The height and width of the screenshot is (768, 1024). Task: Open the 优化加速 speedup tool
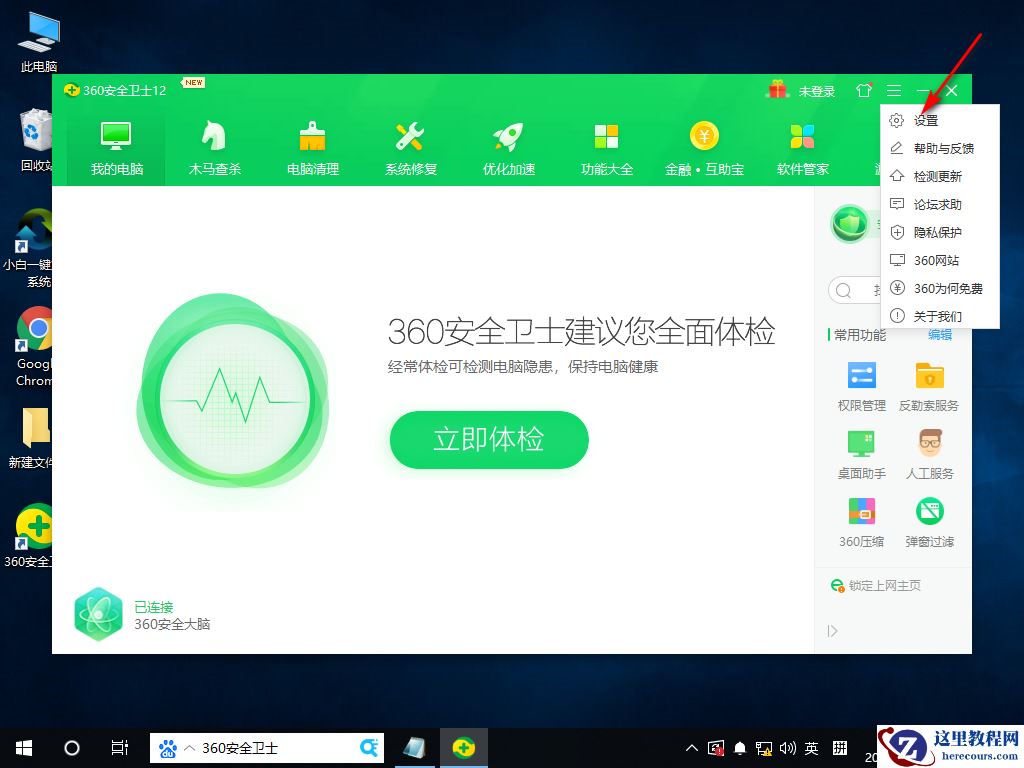507,140
